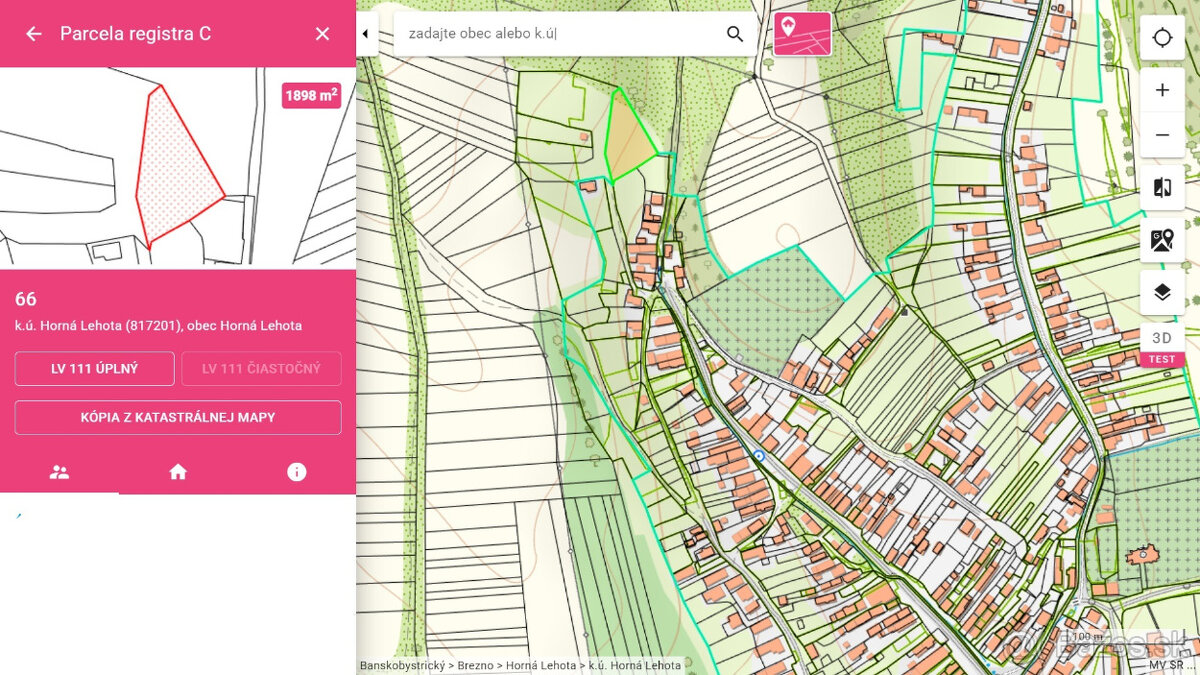The width and height of the screenshot is (1200, 675).
Task: Switch to the owners (people) tab
Action: (x=59, y=472)
